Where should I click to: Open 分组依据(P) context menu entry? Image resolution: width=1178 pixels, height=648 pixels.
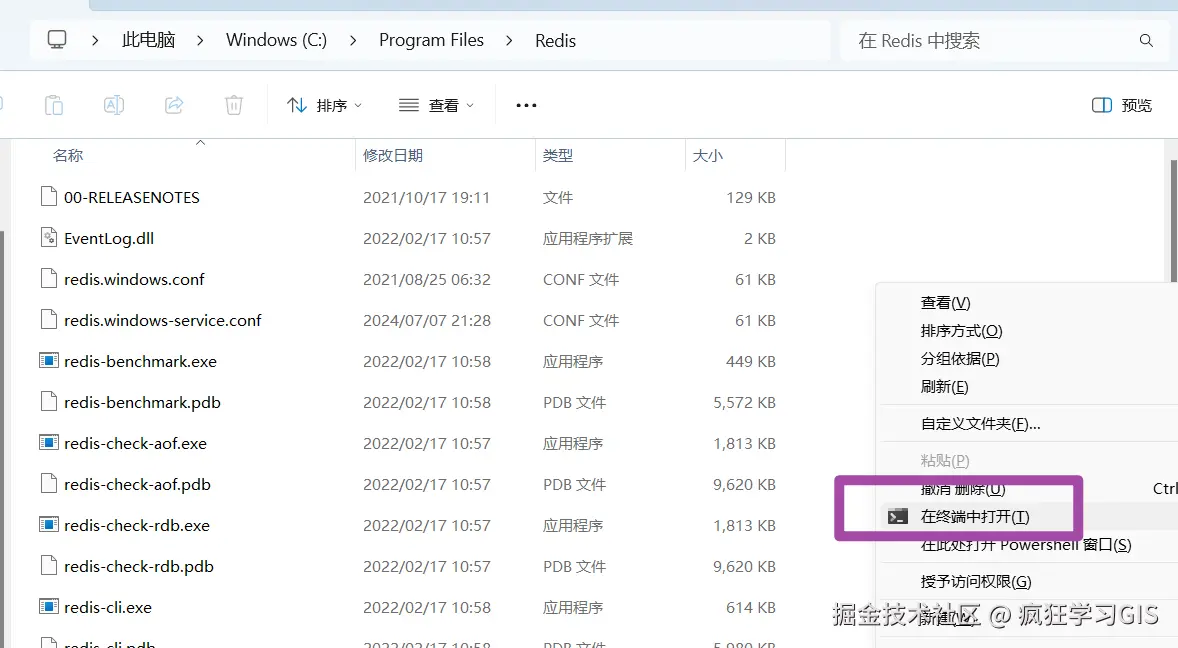click(x=959, y=358)
